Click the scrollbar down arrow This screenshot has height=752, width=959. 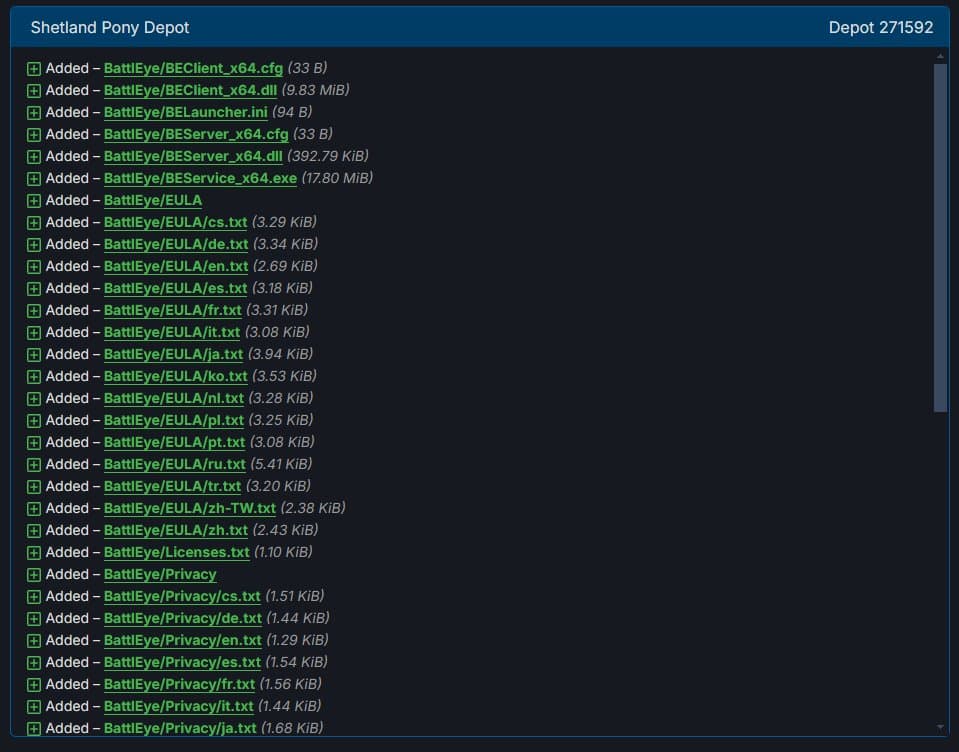coord(940,728)
